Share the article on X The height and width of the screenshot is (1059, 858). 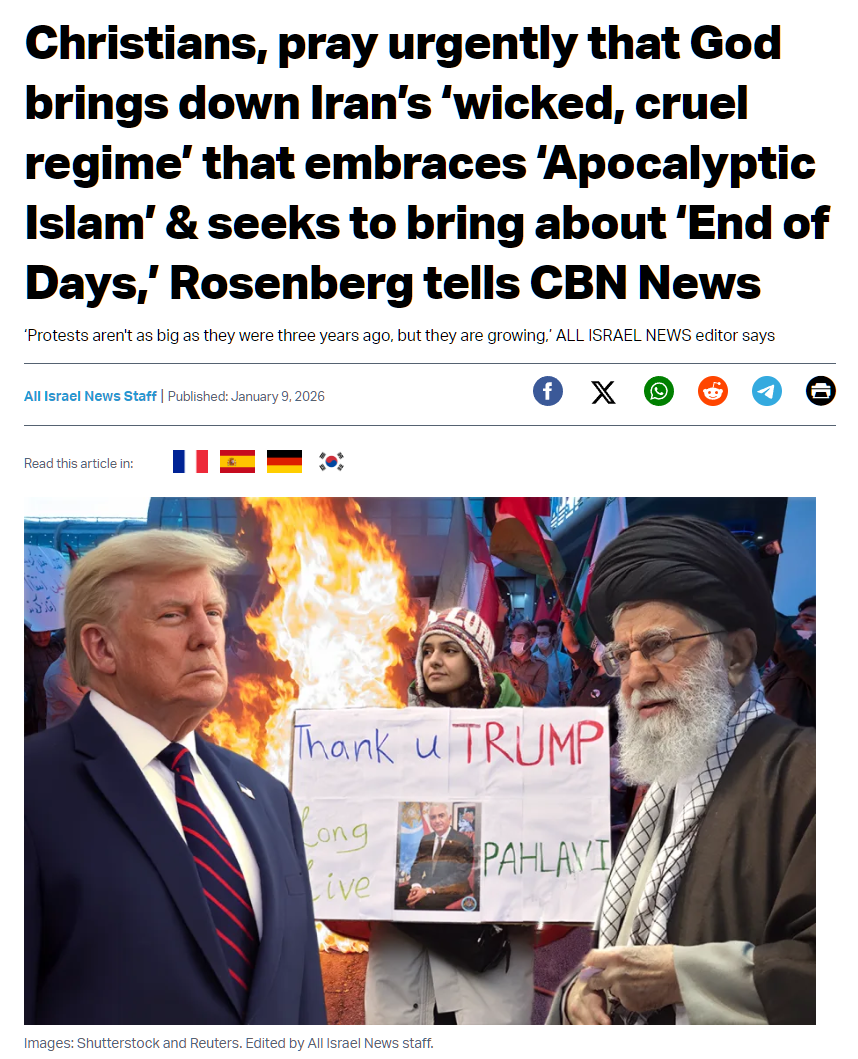[x=603, y=392]
